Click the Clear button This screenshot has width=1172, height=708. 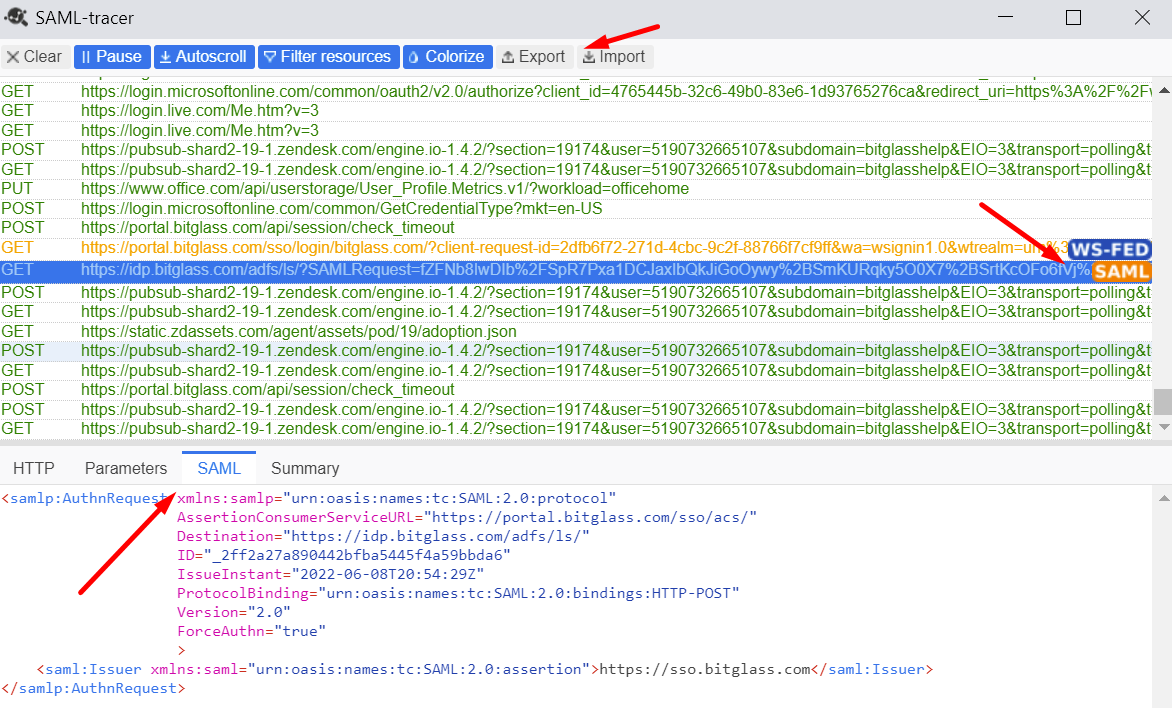pyautogui.click(x=35, y=57)
